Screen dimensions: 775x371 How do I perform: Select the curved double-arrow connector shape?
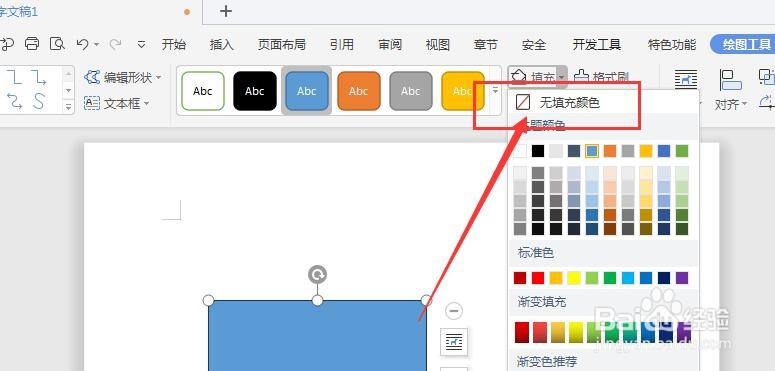15,102
